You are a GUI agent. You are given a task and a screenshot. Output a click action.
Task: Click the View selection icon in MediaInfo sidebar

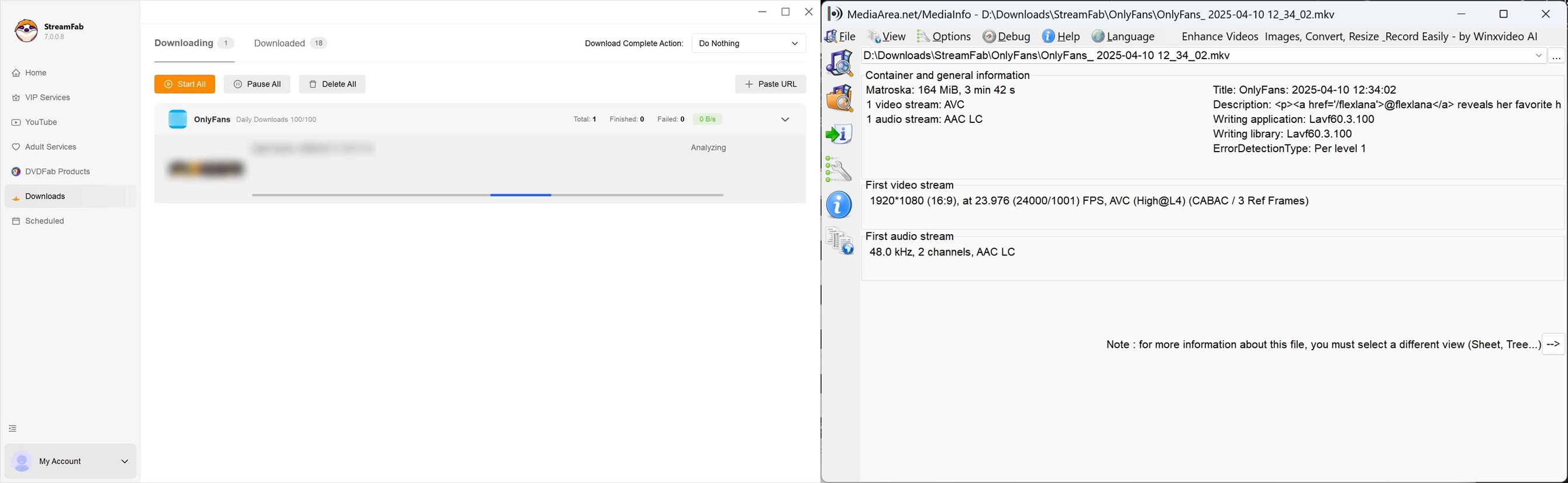840,241
